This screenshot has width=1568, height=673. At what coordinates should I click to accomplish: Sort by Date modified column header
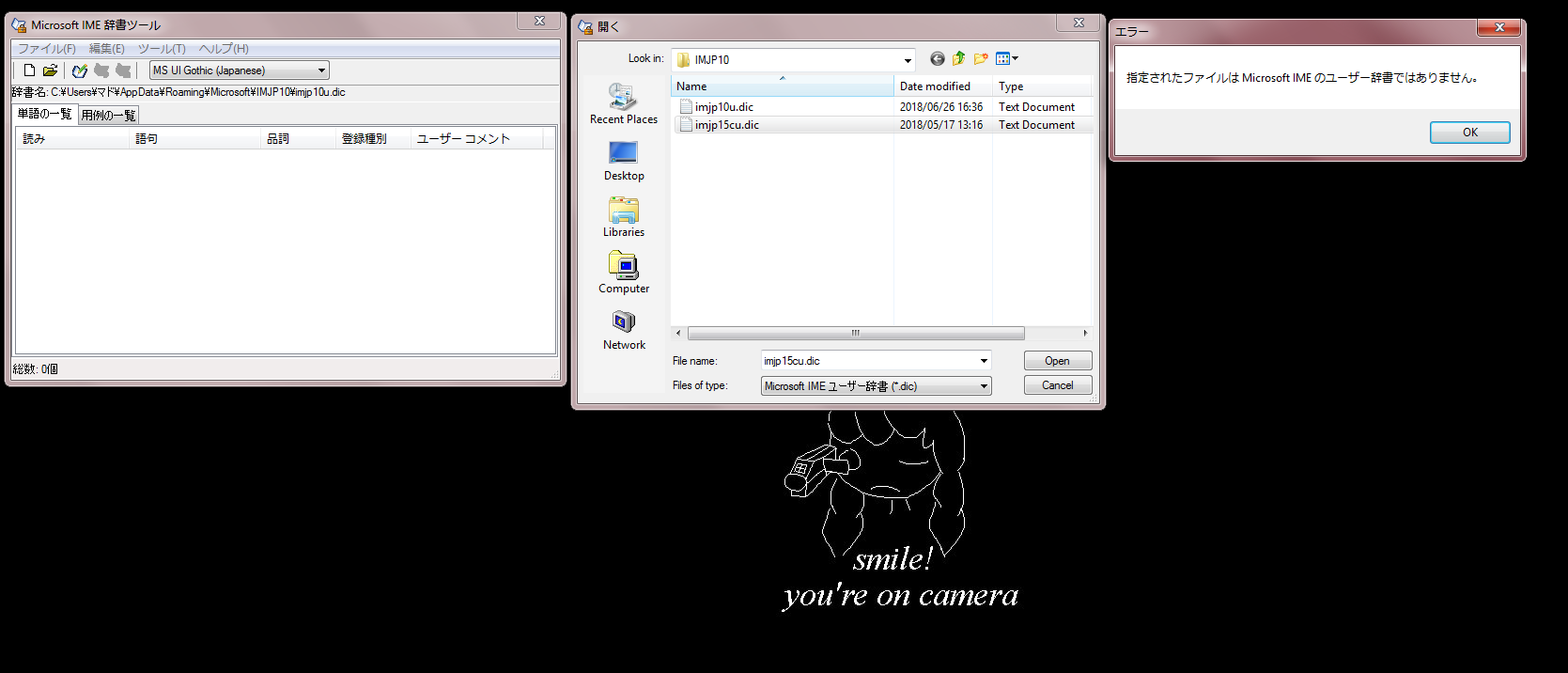(x=943, y=86)
